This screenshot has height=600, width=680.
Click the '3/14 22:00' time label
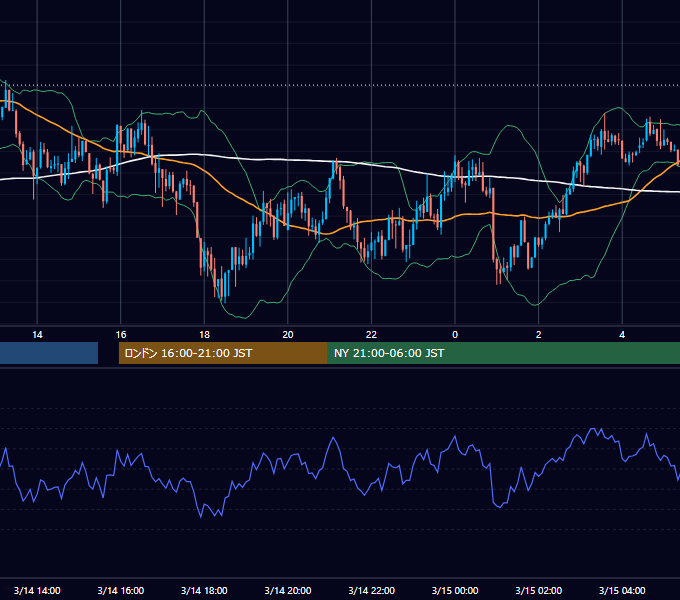point(372,590)
